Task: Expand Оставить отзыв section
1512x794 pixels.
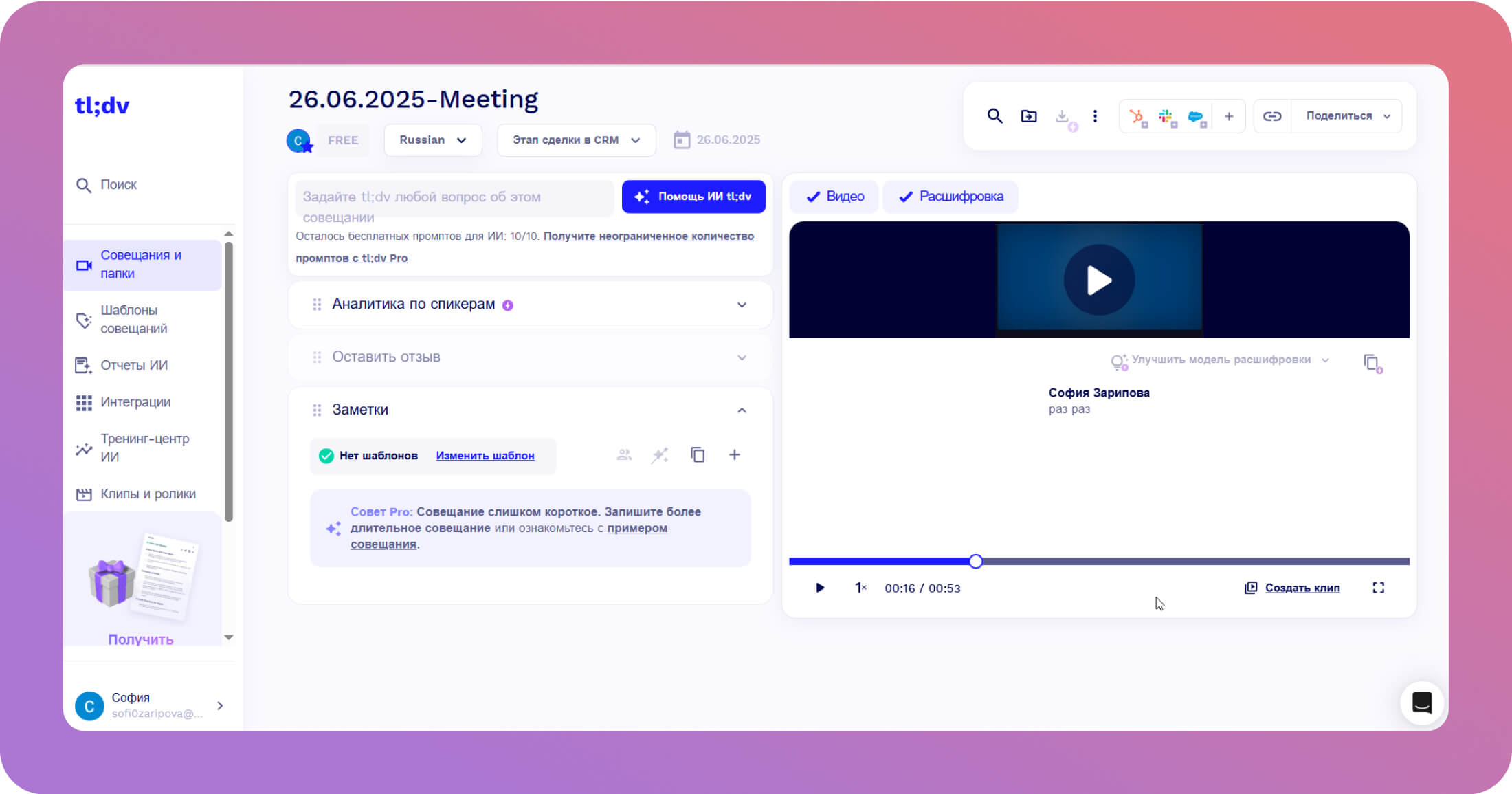Action: click(742, 357)
